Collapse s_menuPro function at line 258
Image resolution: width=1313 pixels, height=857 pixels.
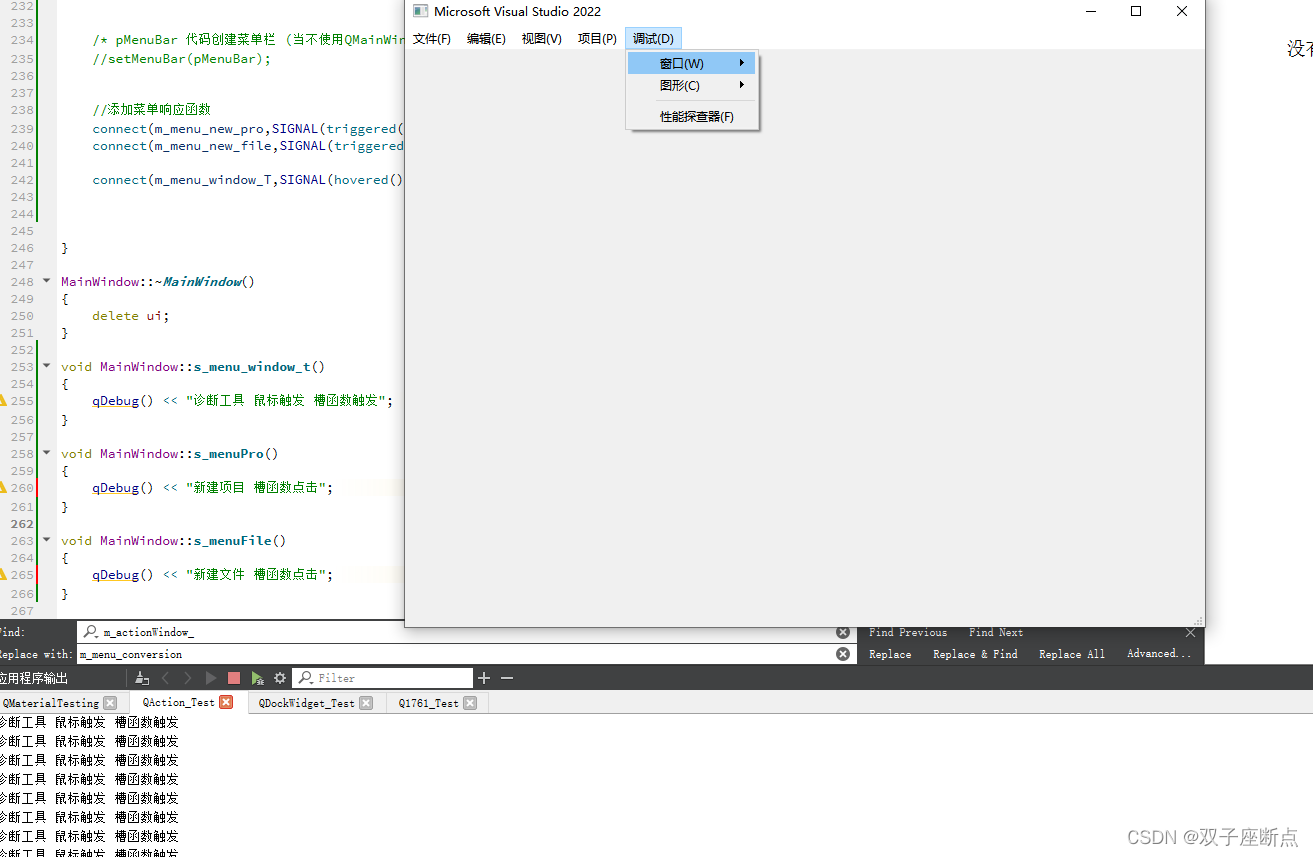point(46,453)
